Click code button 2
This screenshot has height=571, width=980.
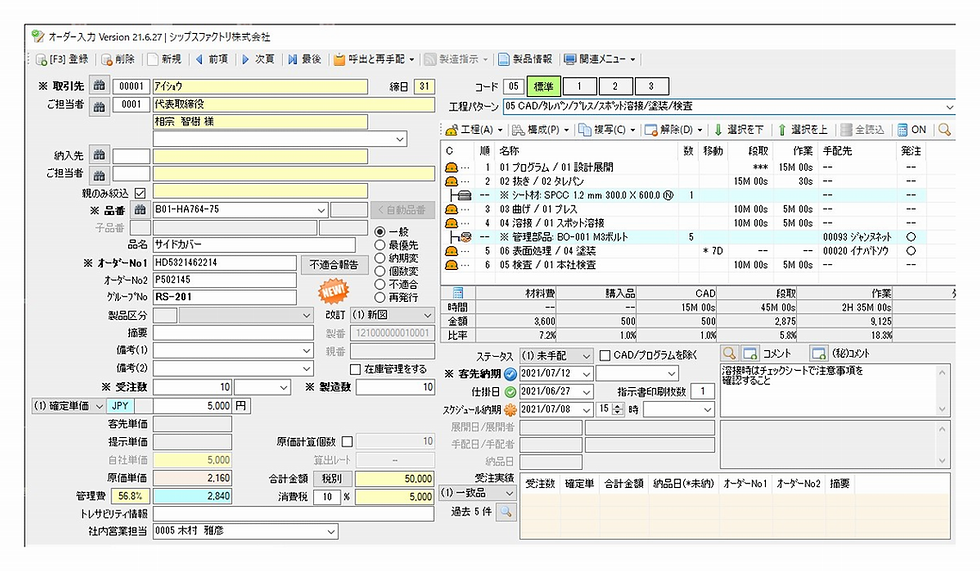tap(615, 86)
